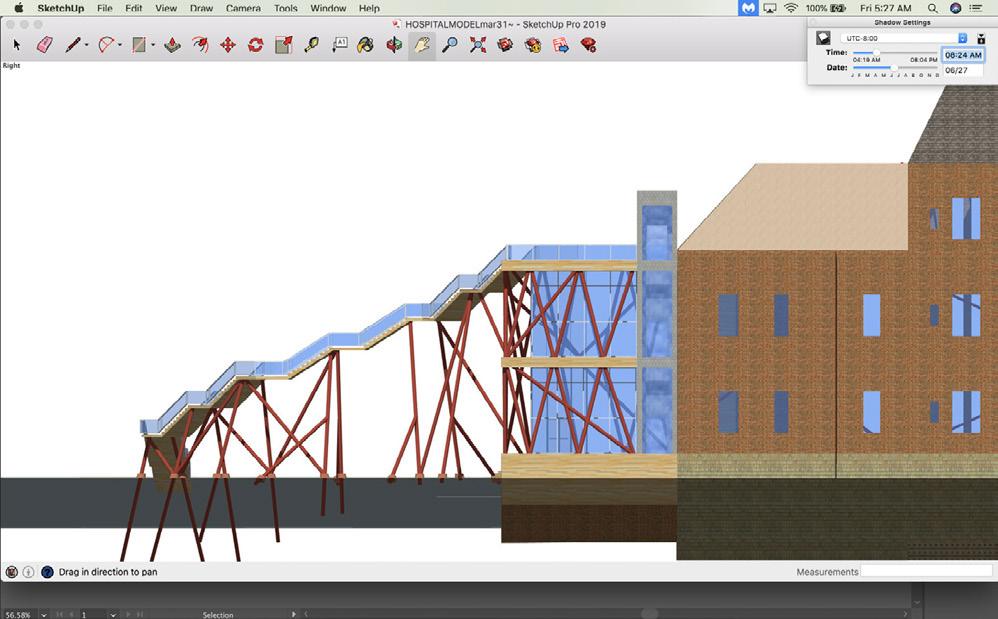The image size is (998, 619).
Task: Toggle Shadow Settings details expand button
Action: pyautogui.click(x=981, y=38)
